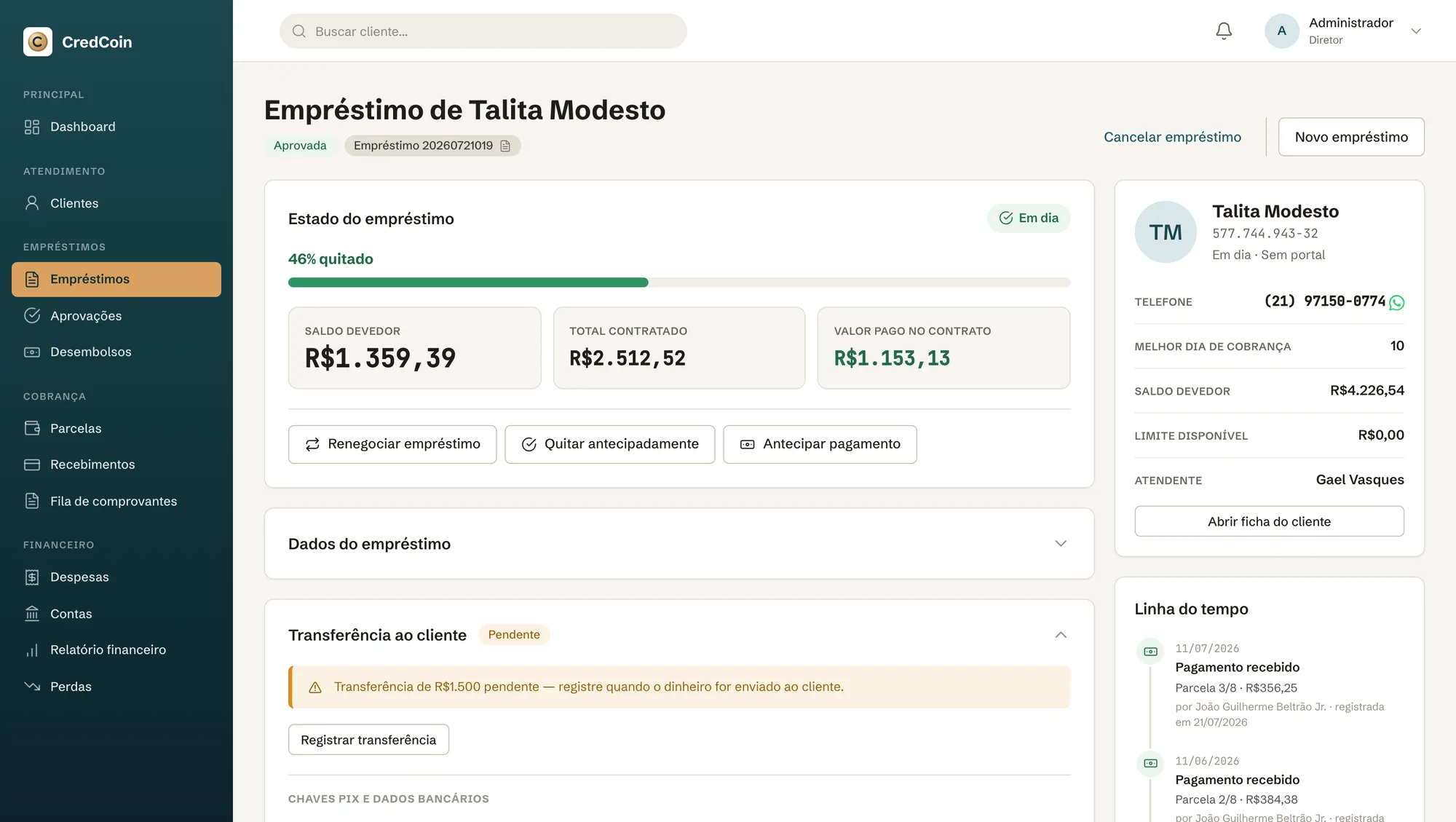This screenshot has height=822, width=1456.
Task: Click Quitar antecipadamente button
Action: point(610,444)
